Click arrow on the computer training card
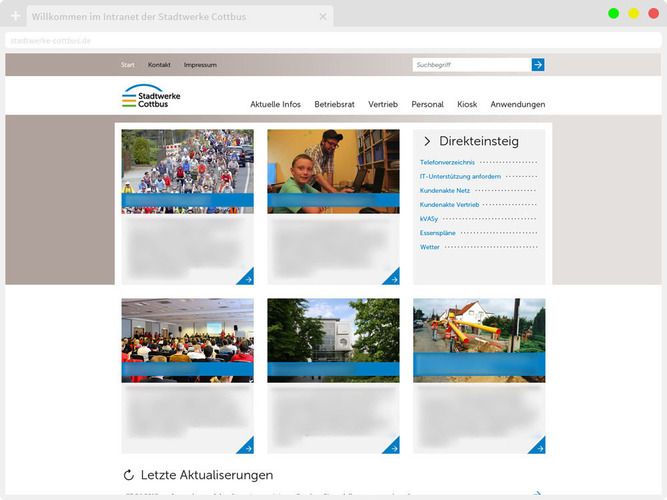This screenshot has height=500, width=667. pyautogui.click(x=392, y=278)
